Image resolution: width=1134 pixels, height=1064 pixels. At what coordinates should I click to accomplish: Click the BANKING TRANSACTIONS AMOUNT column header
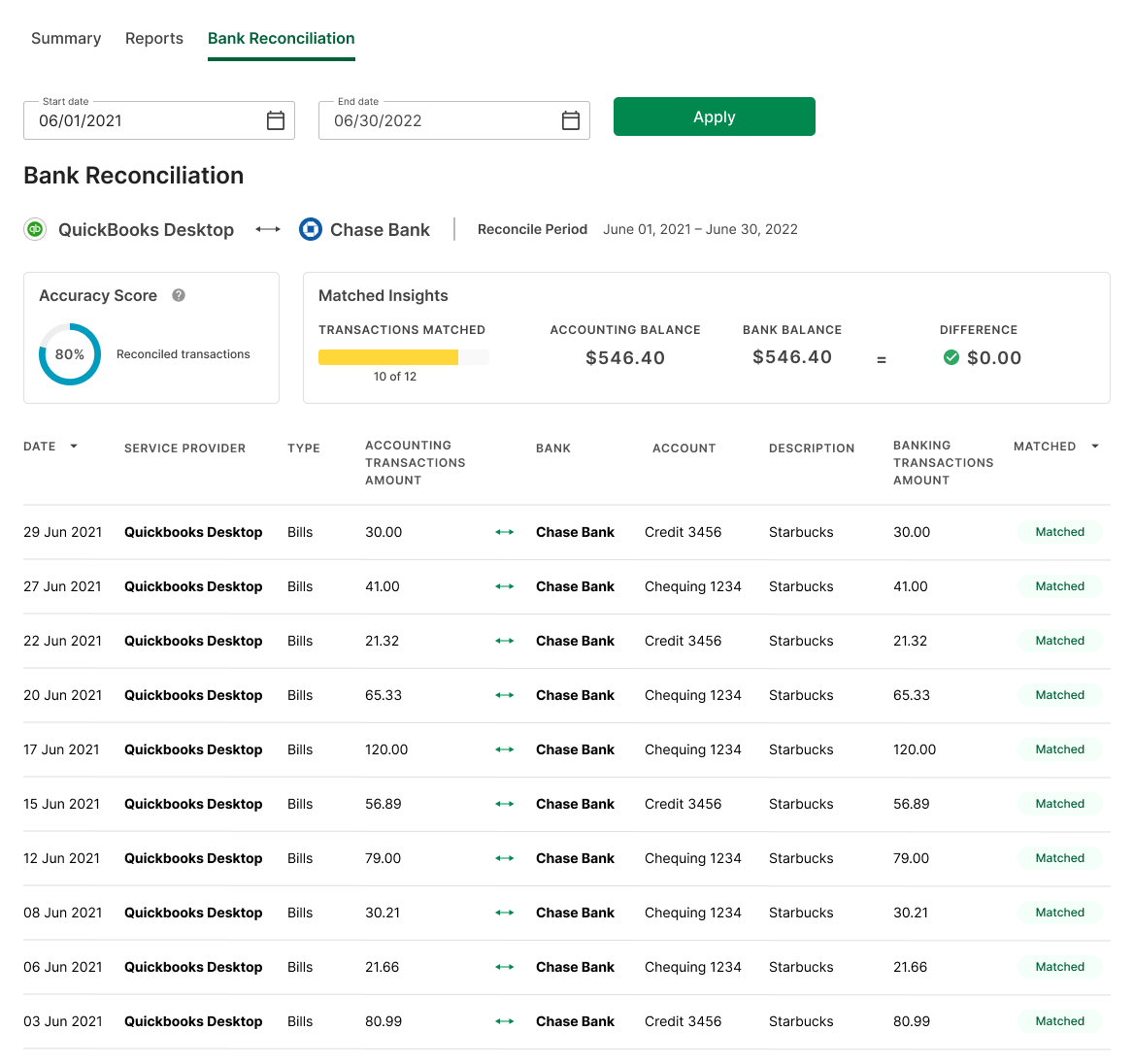(x=943, y=463)
